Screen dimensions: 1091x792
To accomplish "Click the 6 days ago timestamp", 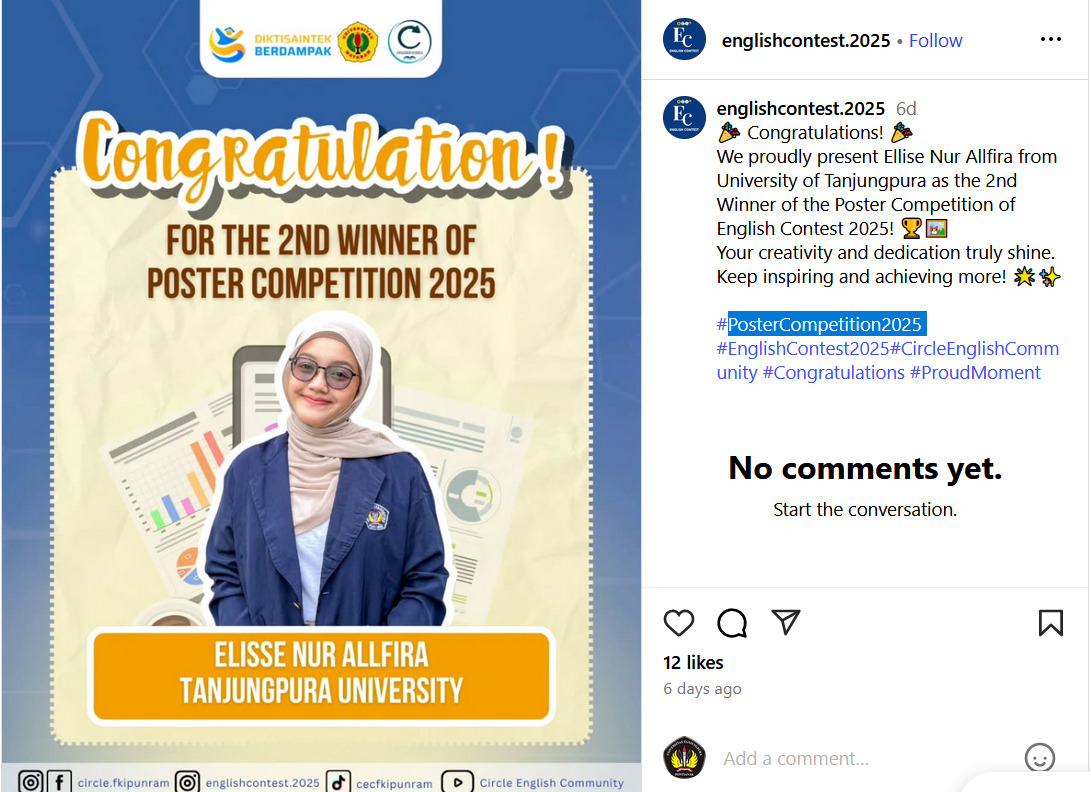I will (x=702, y=689).
